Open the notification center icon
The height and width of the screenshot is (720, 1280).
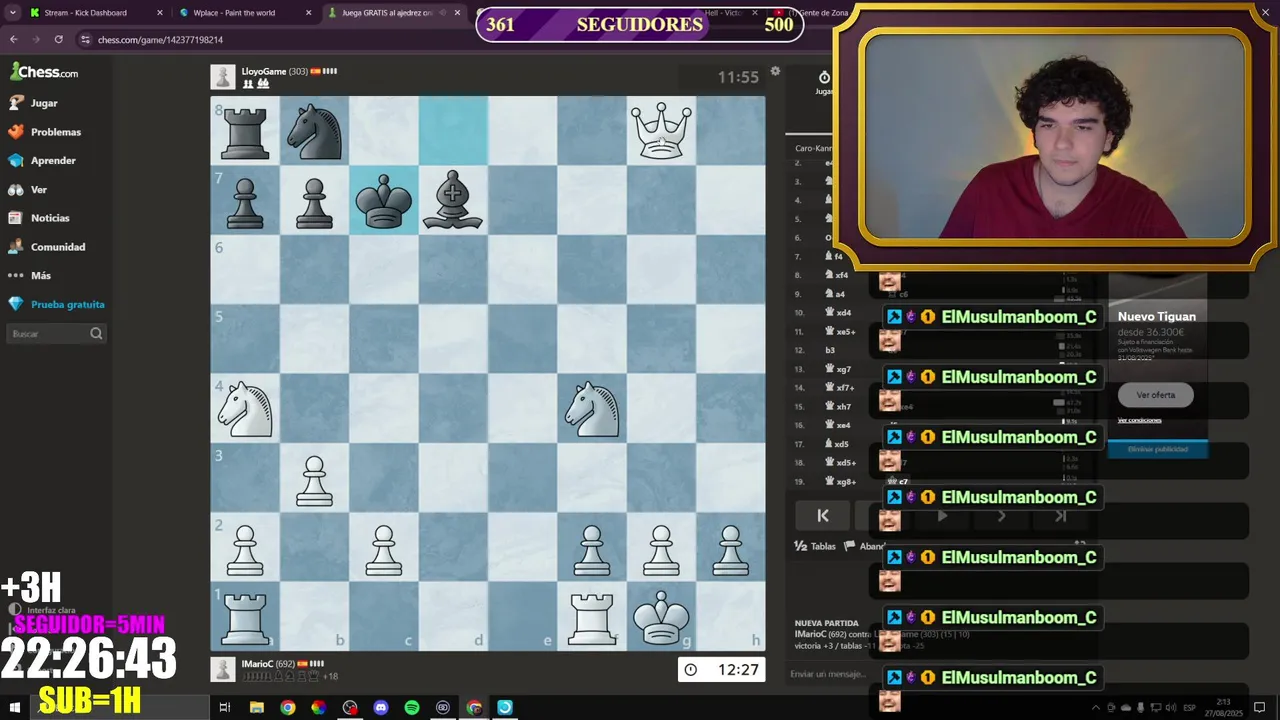point(1260,708)
